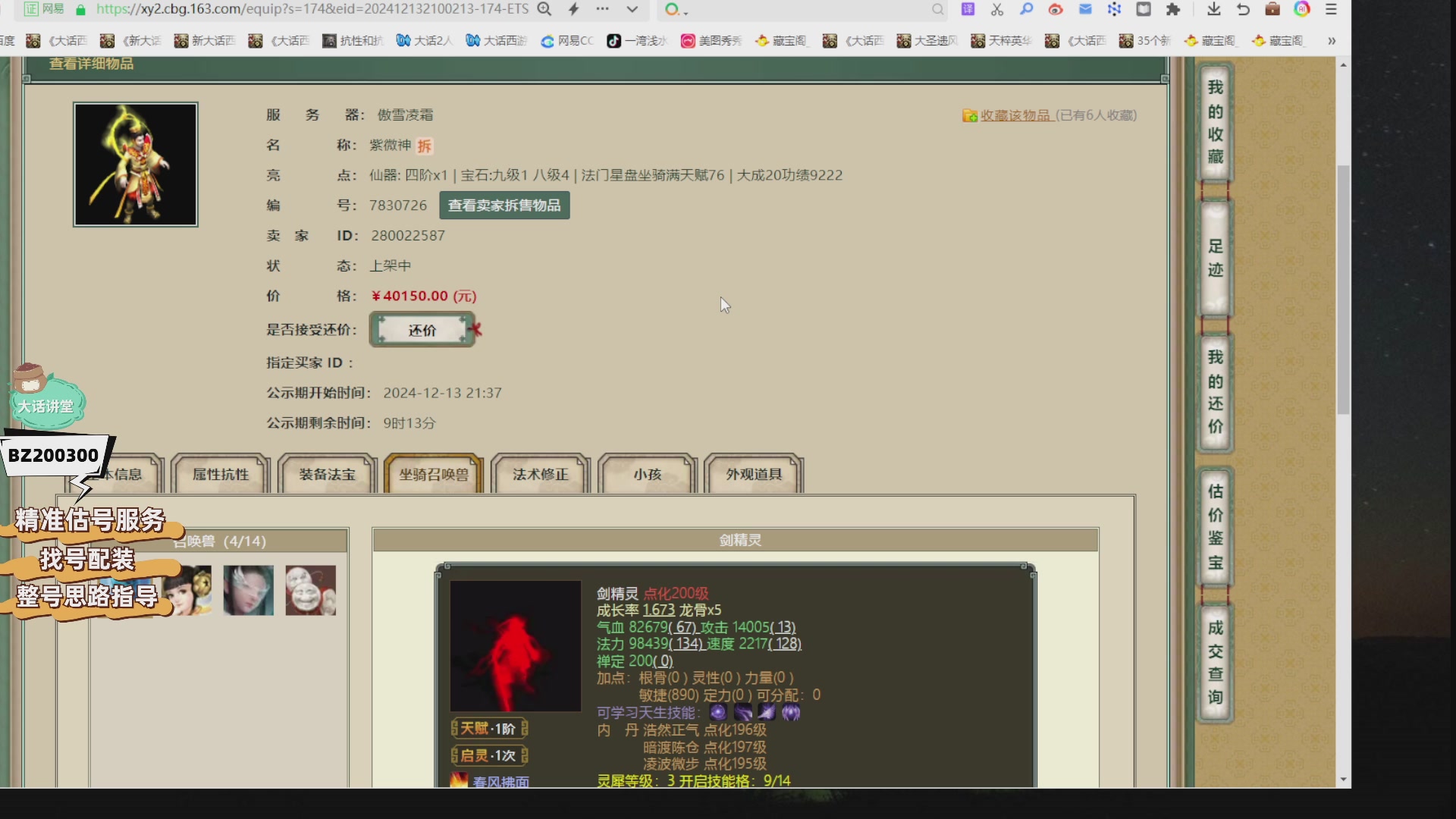Click the 天赋·1阶 badge

[490, 729]
